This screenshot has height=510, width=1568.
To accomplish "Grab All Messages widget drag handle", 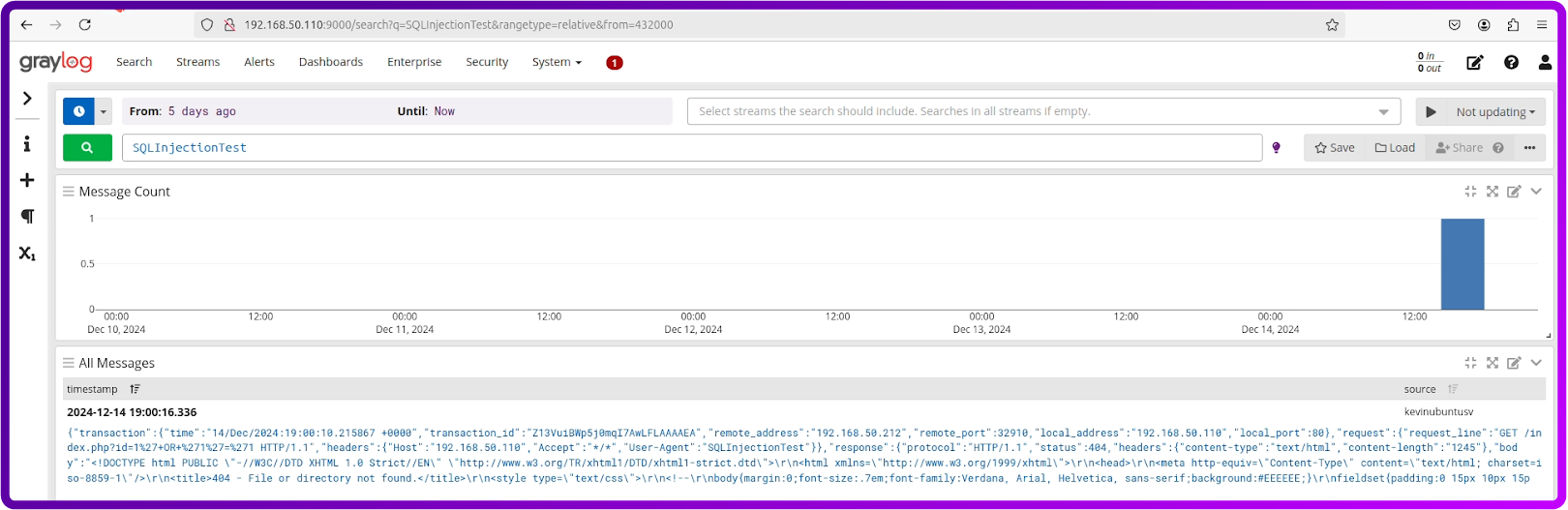I will click(x=69, y=363).
